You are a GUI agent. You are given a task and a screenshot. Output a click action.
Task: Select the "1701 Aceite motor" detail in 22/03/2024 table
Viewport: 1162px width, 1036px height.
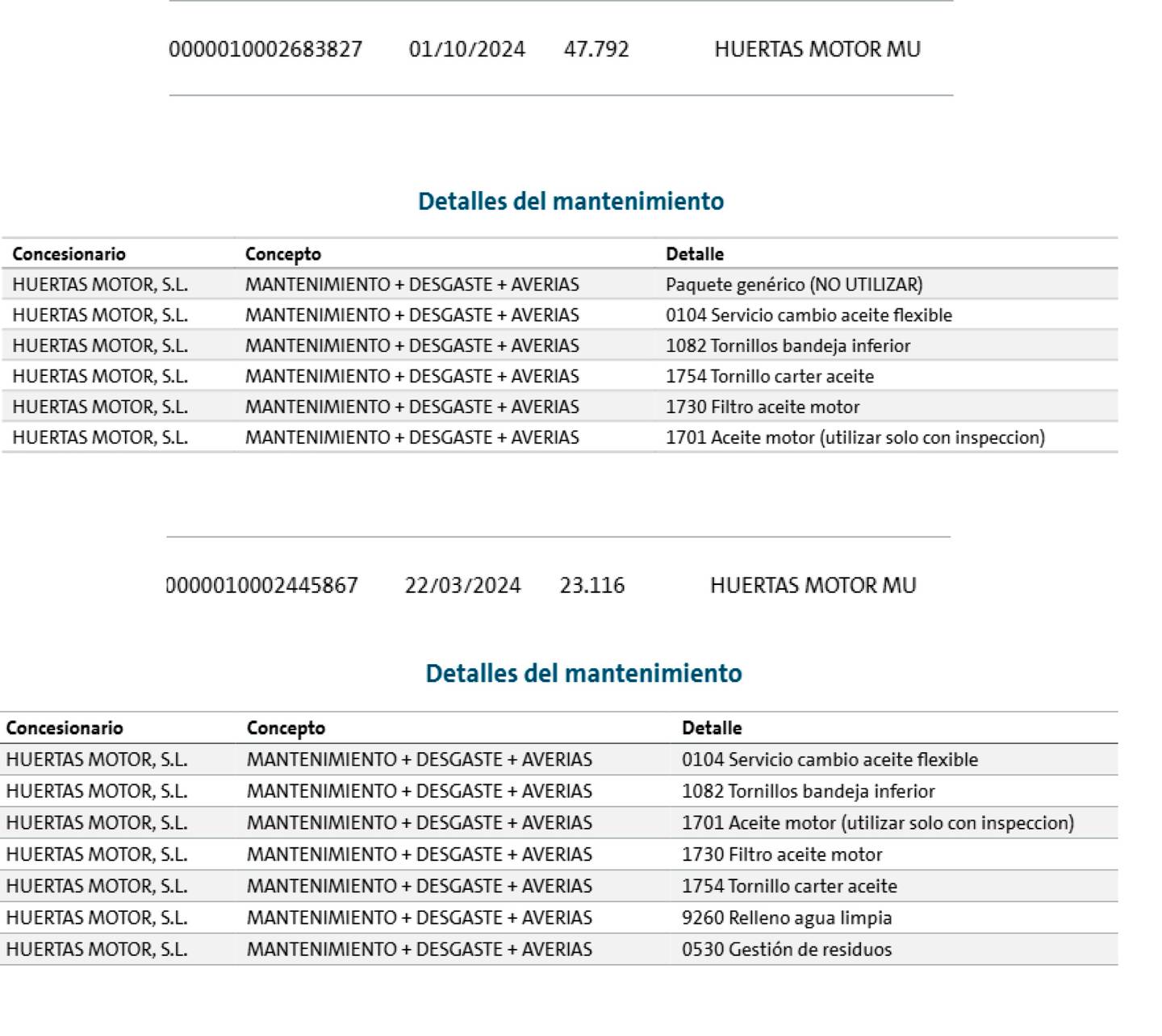pos(878,823)
